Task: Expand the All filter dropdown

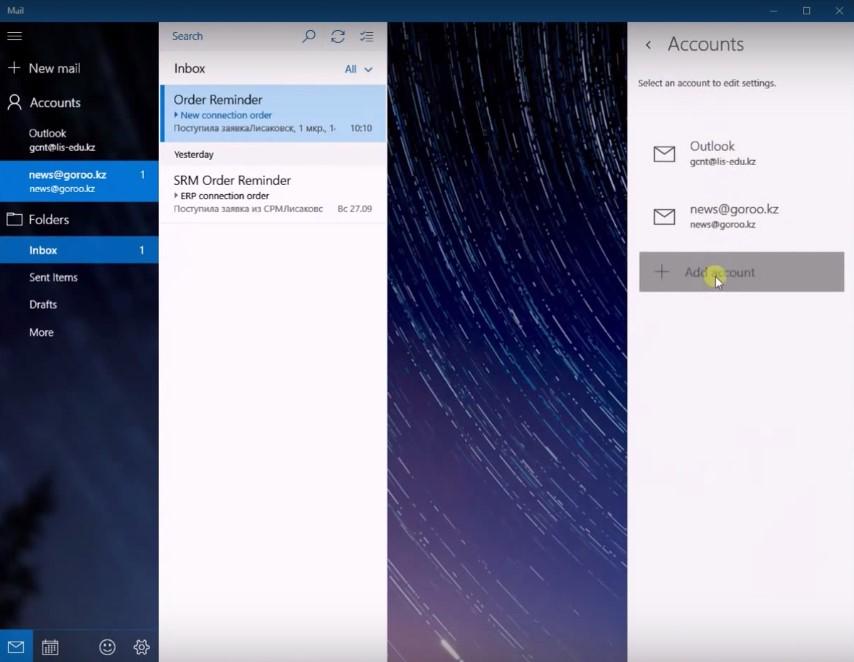Action: pos(358,69)
